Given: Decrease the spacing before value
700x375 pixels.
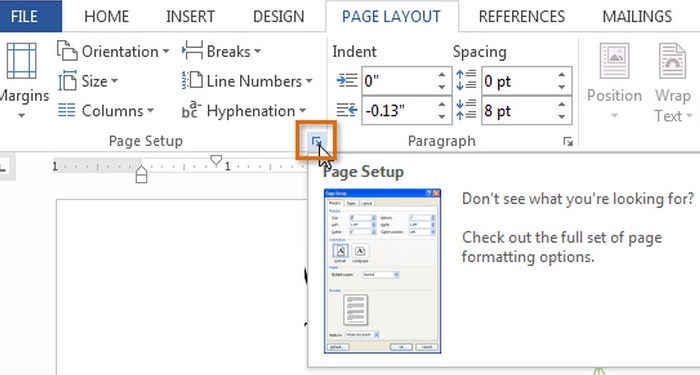Looking at the screenshot, I should pos(562,88).
